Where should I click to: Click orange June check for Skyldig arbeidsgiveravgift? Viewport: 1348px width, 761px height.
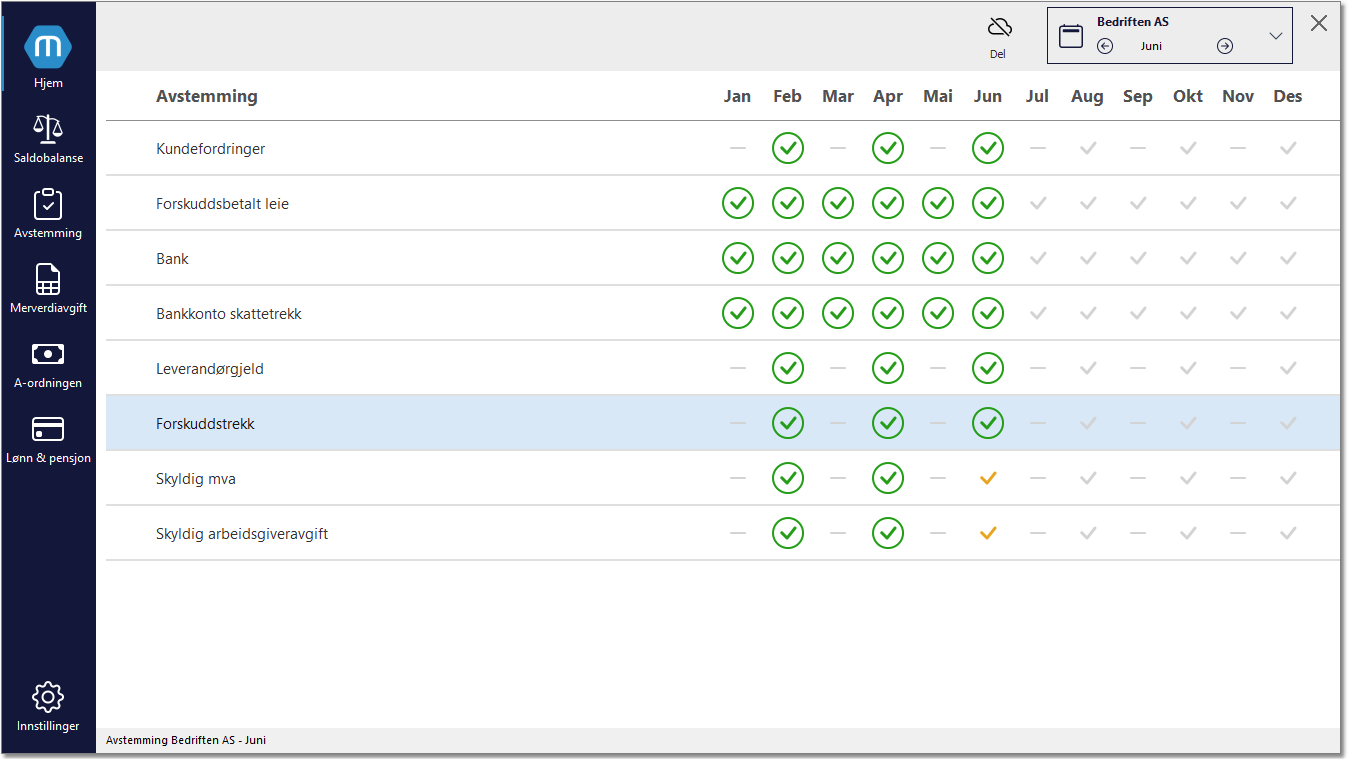coord(988,533)
